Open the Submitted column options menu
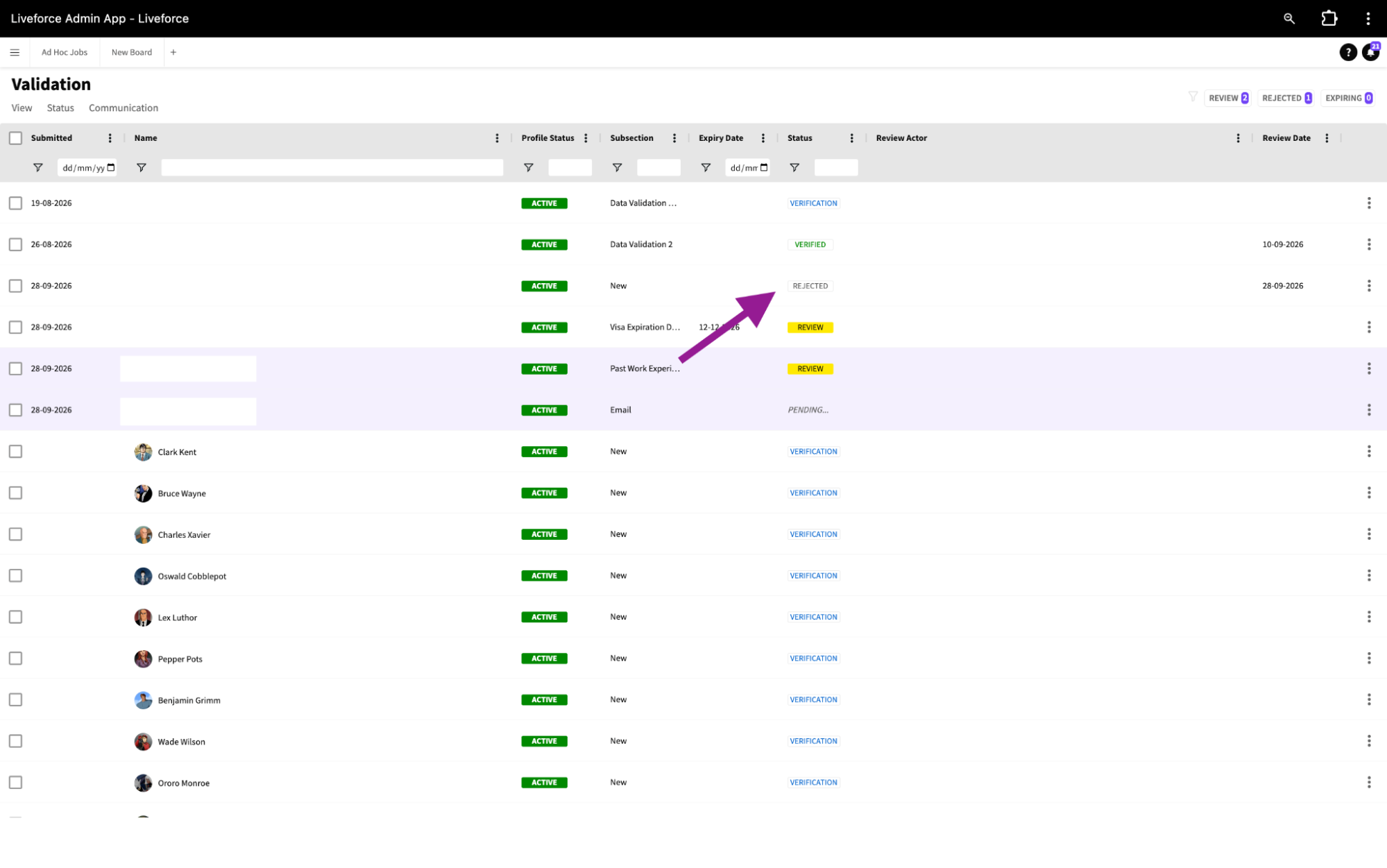The image size is (1387, 868). pyautogui.click(x=110, y=138)
